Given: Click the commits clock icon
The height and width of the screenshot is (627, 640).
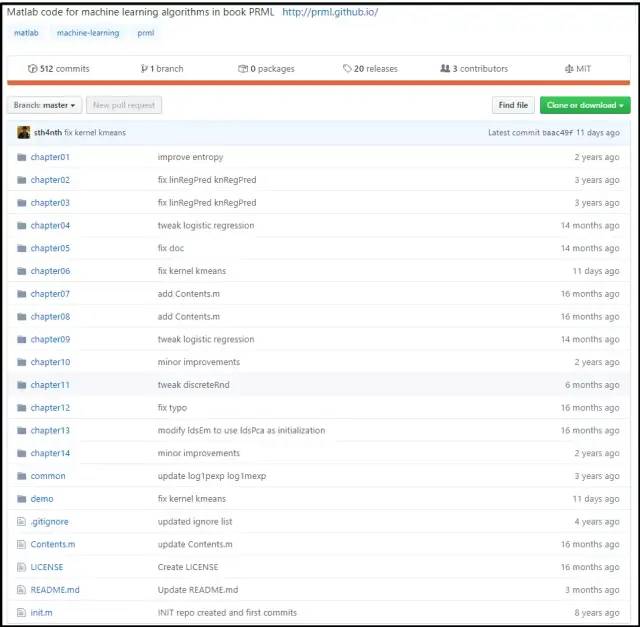Looking at the screenshot, I should click(32, 69).
